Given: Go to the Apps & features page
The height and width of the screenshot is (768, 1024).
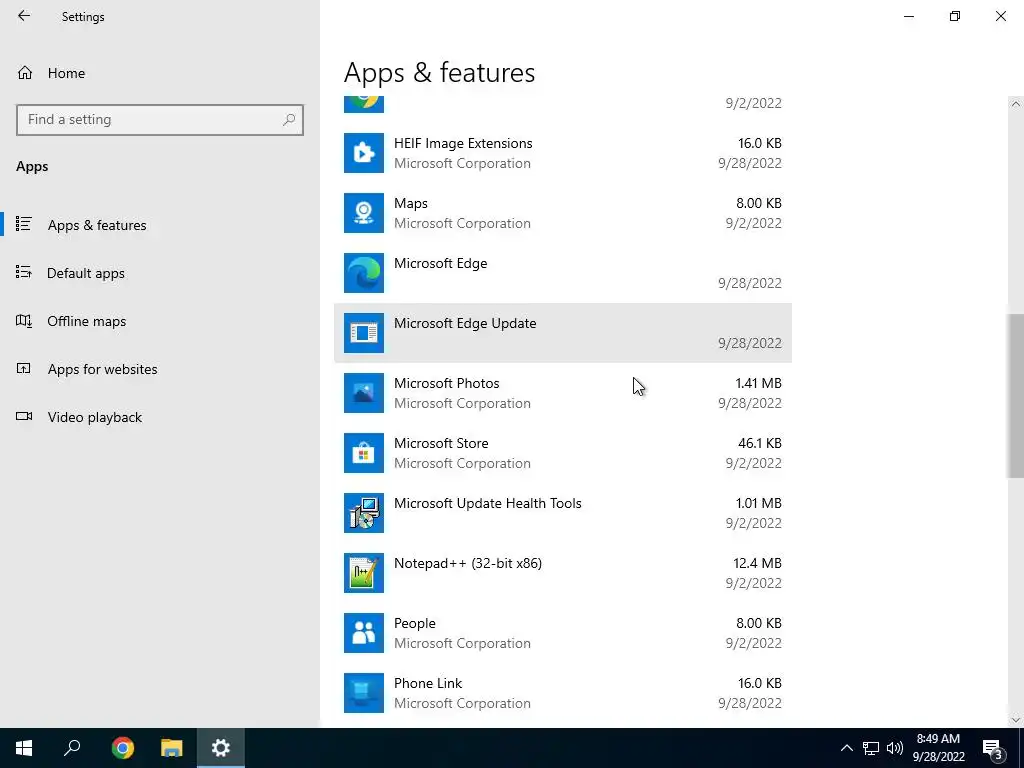Looking at the screenshot, I should click(160, 225).
